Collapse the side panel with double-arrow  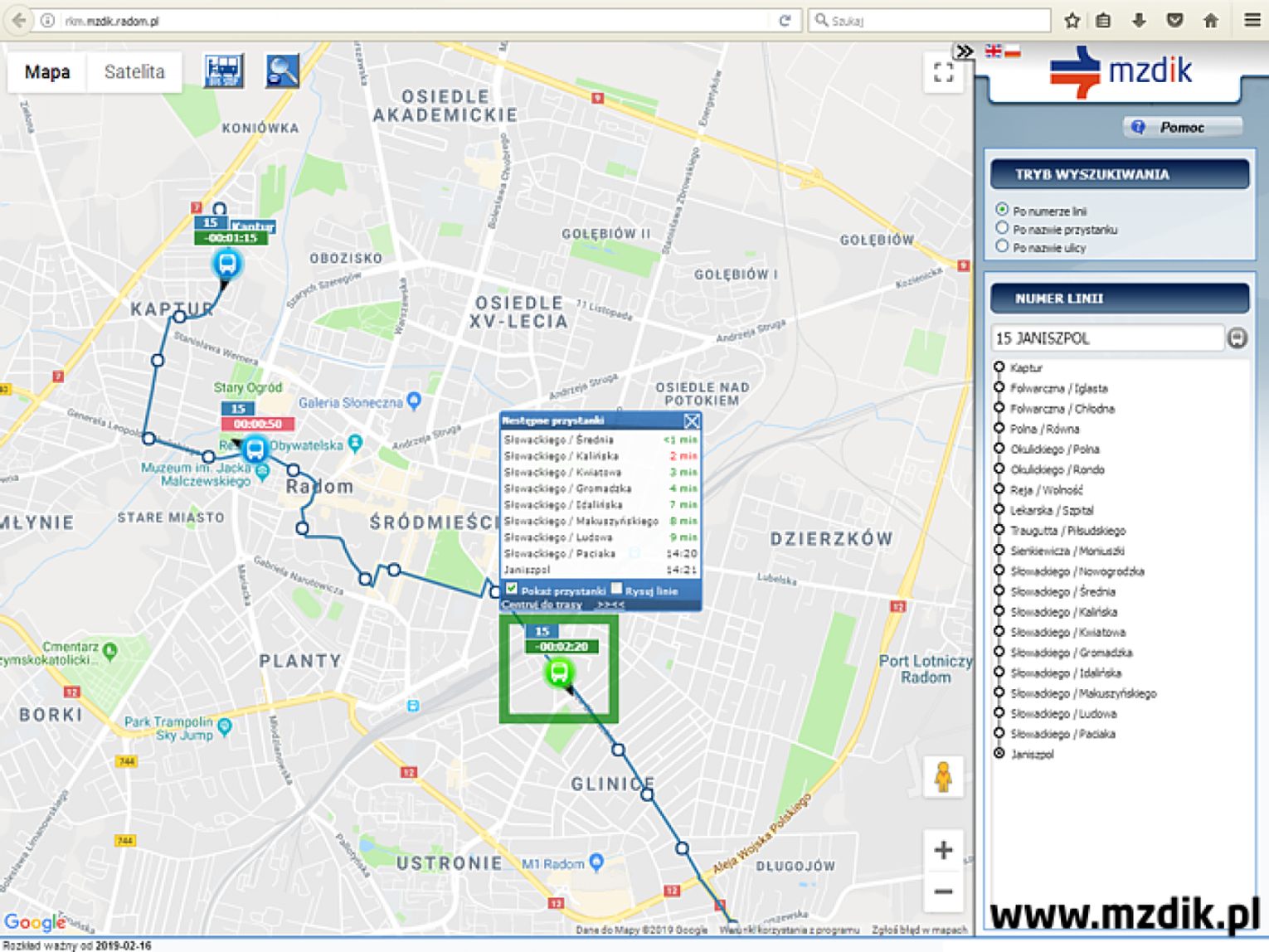[964, 51]
